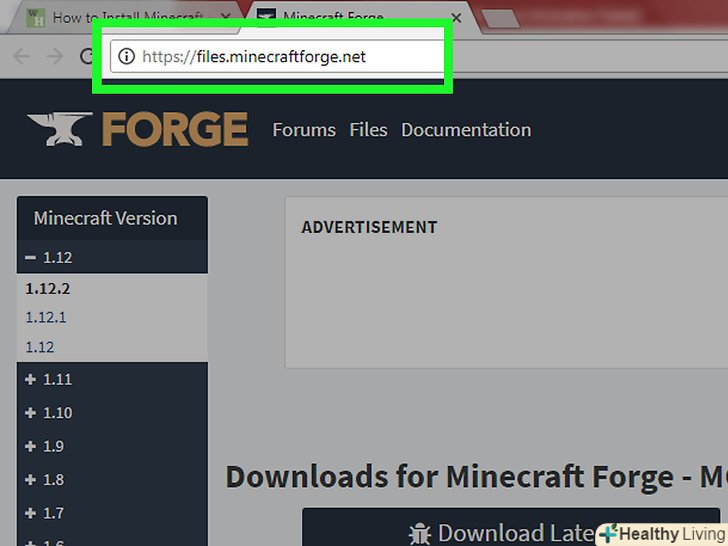This screenshot has height=546, width=728.
Task: Select the 1.12 sub-version link
Action: tap(39, 347)
